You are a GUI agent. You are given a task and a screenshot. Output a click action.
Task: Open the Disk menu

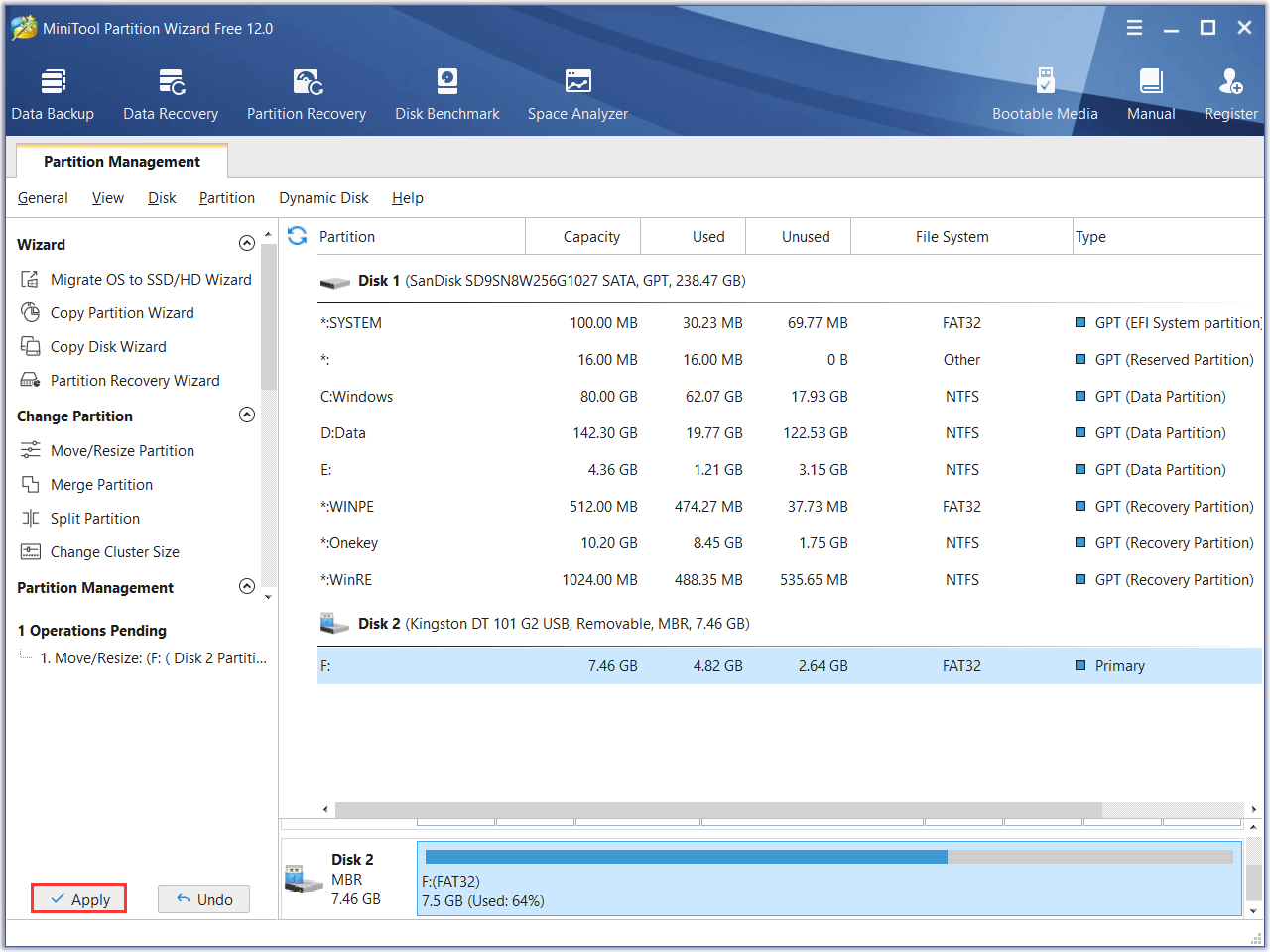(162, 198)
